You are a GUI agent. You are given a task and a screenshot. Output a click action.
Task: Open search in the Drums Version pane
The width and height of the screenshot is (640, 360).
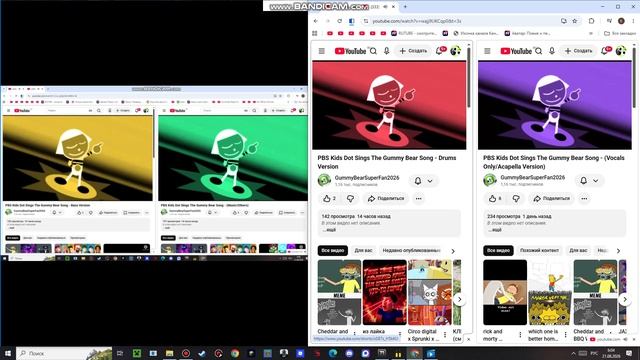pyautogui.click(x=373, y=51)
